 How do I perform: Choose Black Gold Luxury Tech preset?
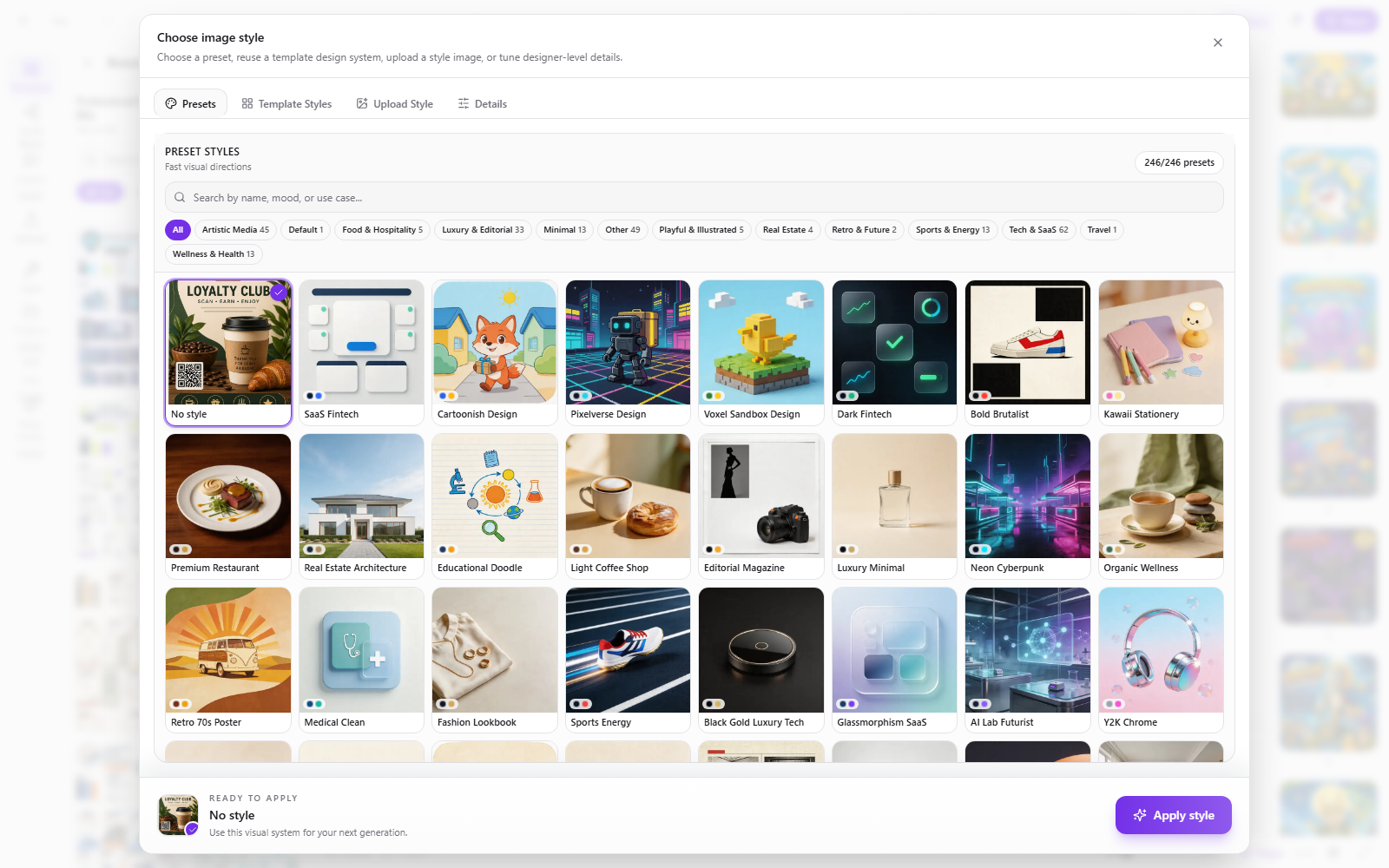761,660
